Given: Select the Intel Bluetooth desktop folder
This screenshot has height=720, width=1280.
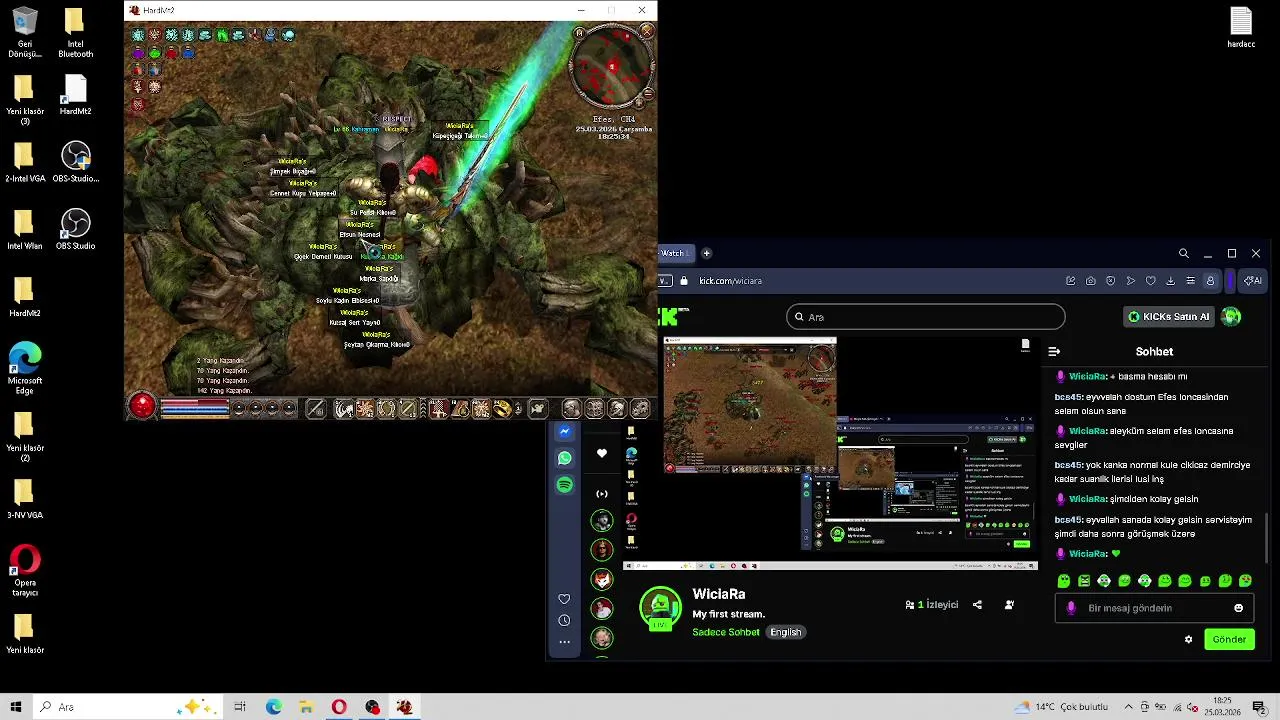Looking at the screenshot, I should 76,33.
